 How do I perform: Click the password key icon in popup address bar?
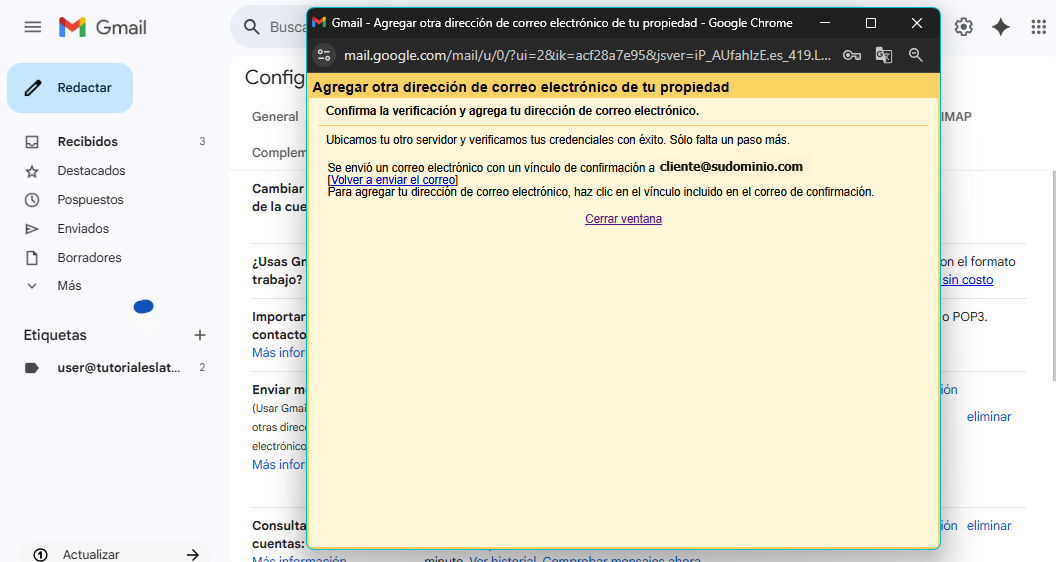click(852, 55)
